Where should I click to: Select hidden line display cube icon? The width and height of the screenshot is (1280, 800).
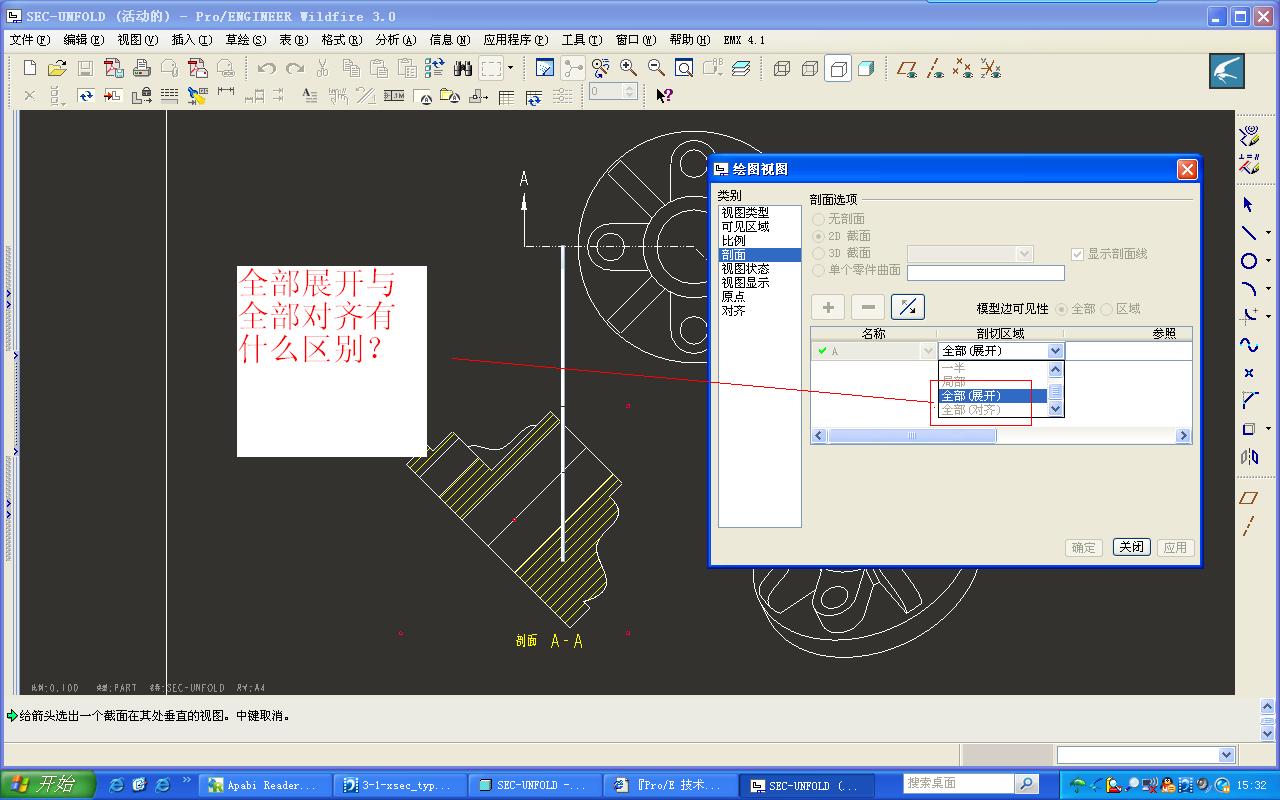coord(810,68)
